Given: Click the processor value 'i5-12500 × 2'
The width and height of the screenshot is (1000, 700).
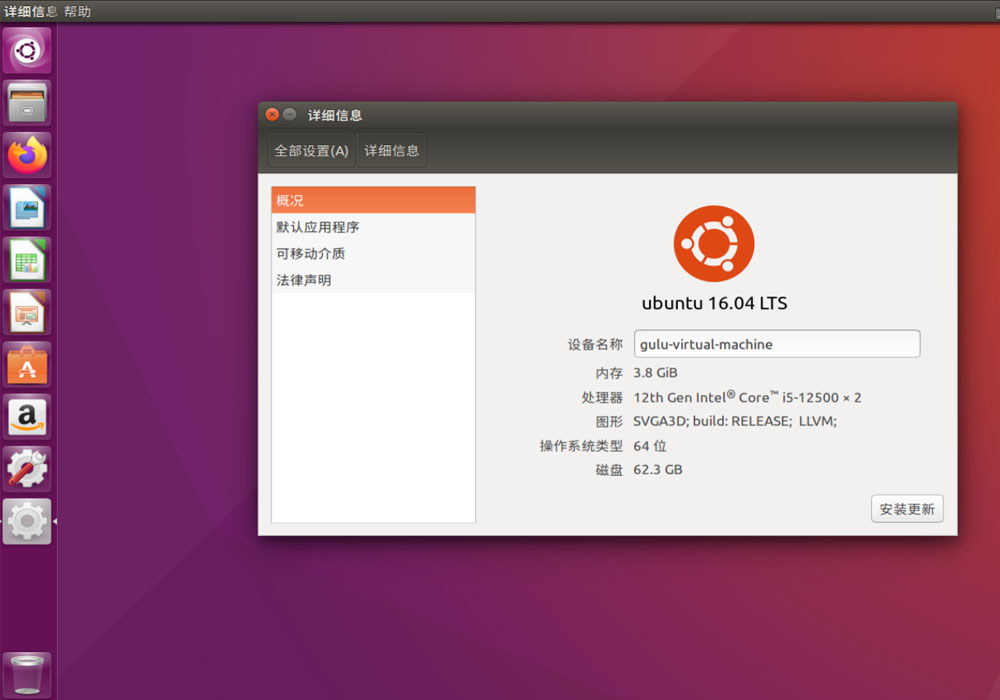Looking at the screenshot, I should click(x=821, y=398).
